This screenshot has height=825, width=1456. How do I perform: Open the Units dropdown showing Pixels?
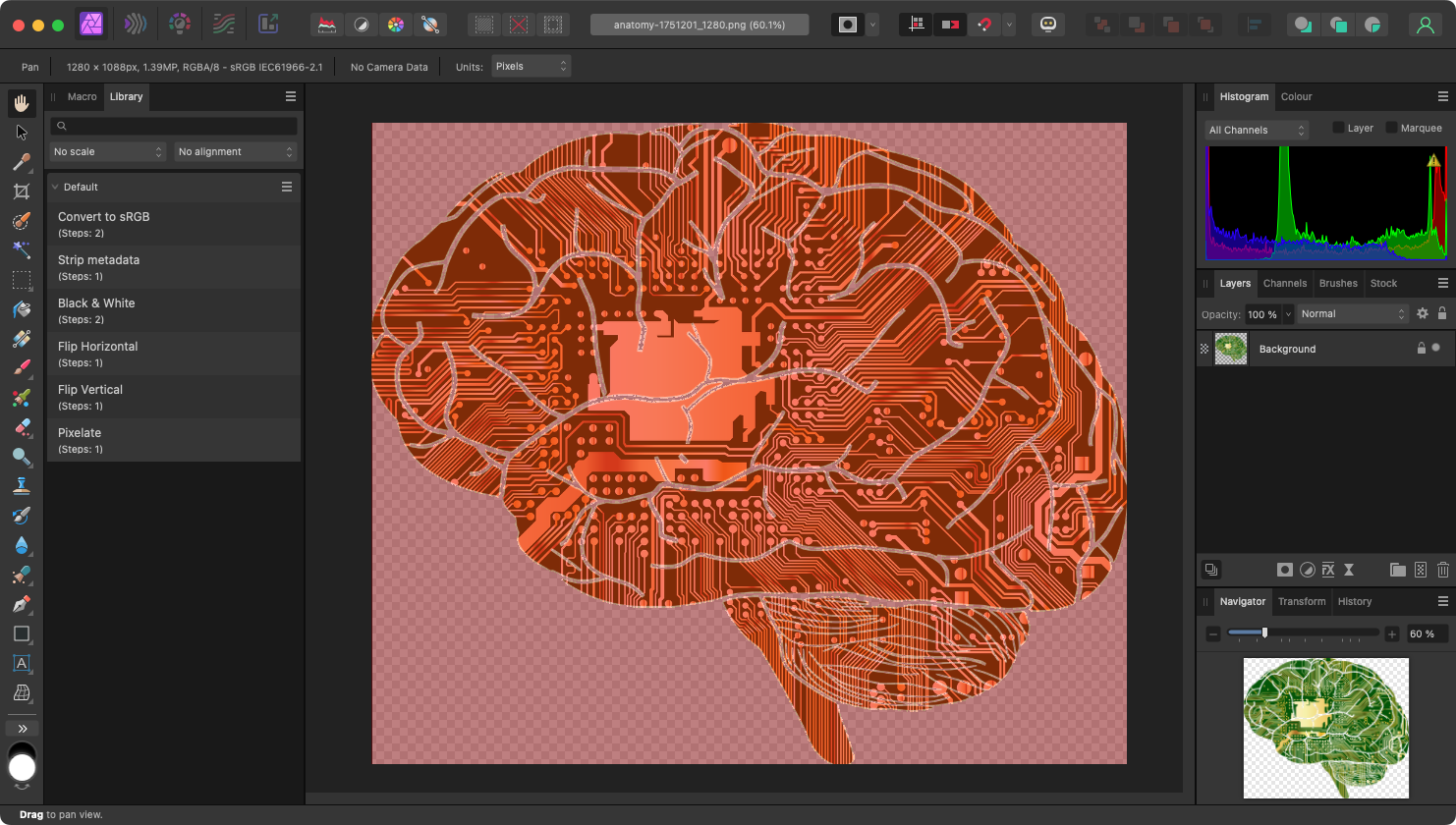coord(531,67)
